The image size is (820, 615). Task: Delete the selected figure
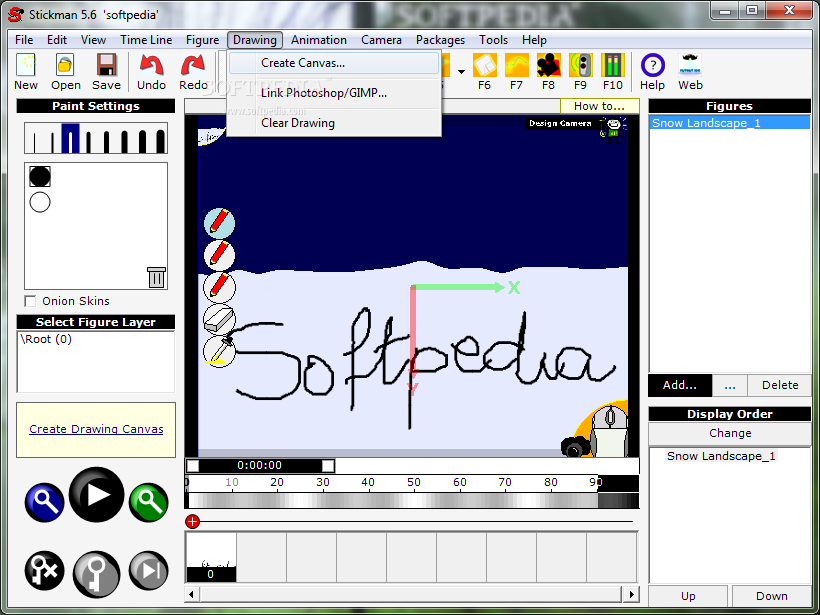[780, 385]
